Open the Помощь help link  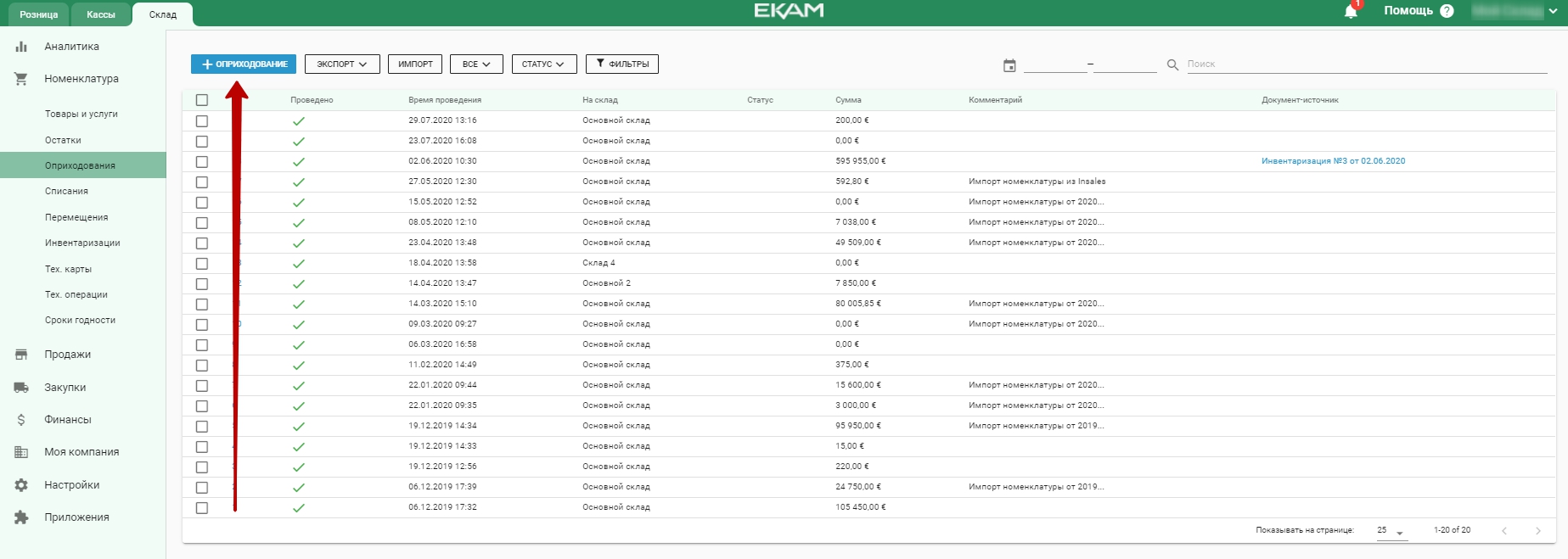click(x=1408, y=11)
